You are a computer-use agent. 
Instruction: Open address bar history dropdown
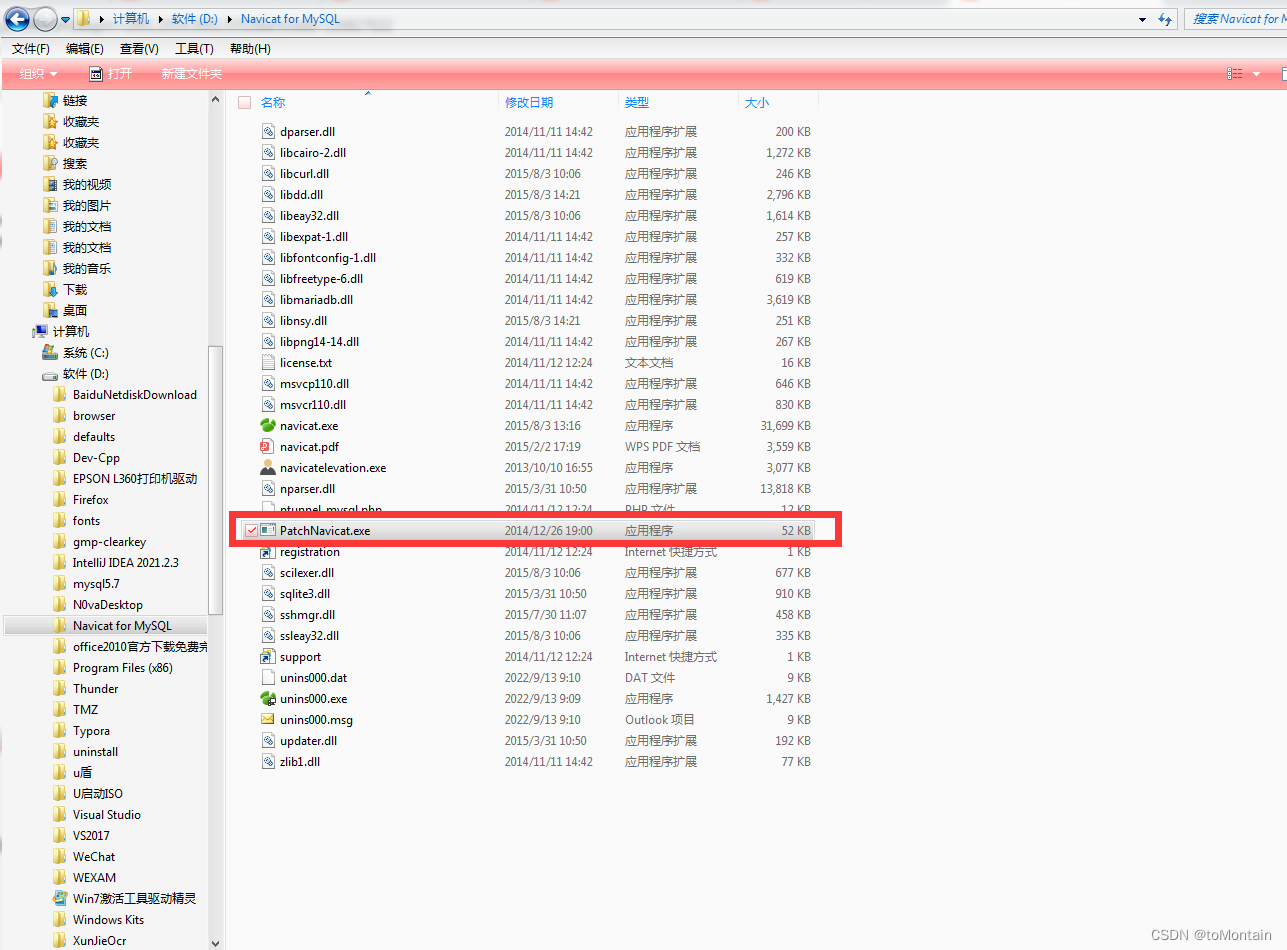coord(1142,19)
